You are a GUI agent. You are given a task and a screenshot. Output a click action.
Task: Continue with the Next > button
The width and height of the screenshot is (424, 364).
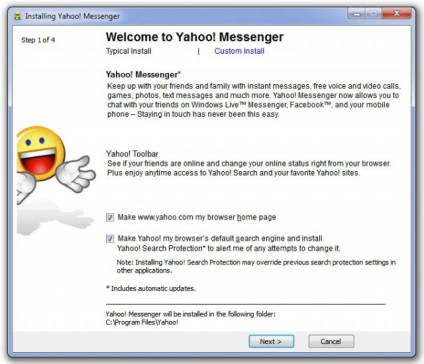coord(271,341)
